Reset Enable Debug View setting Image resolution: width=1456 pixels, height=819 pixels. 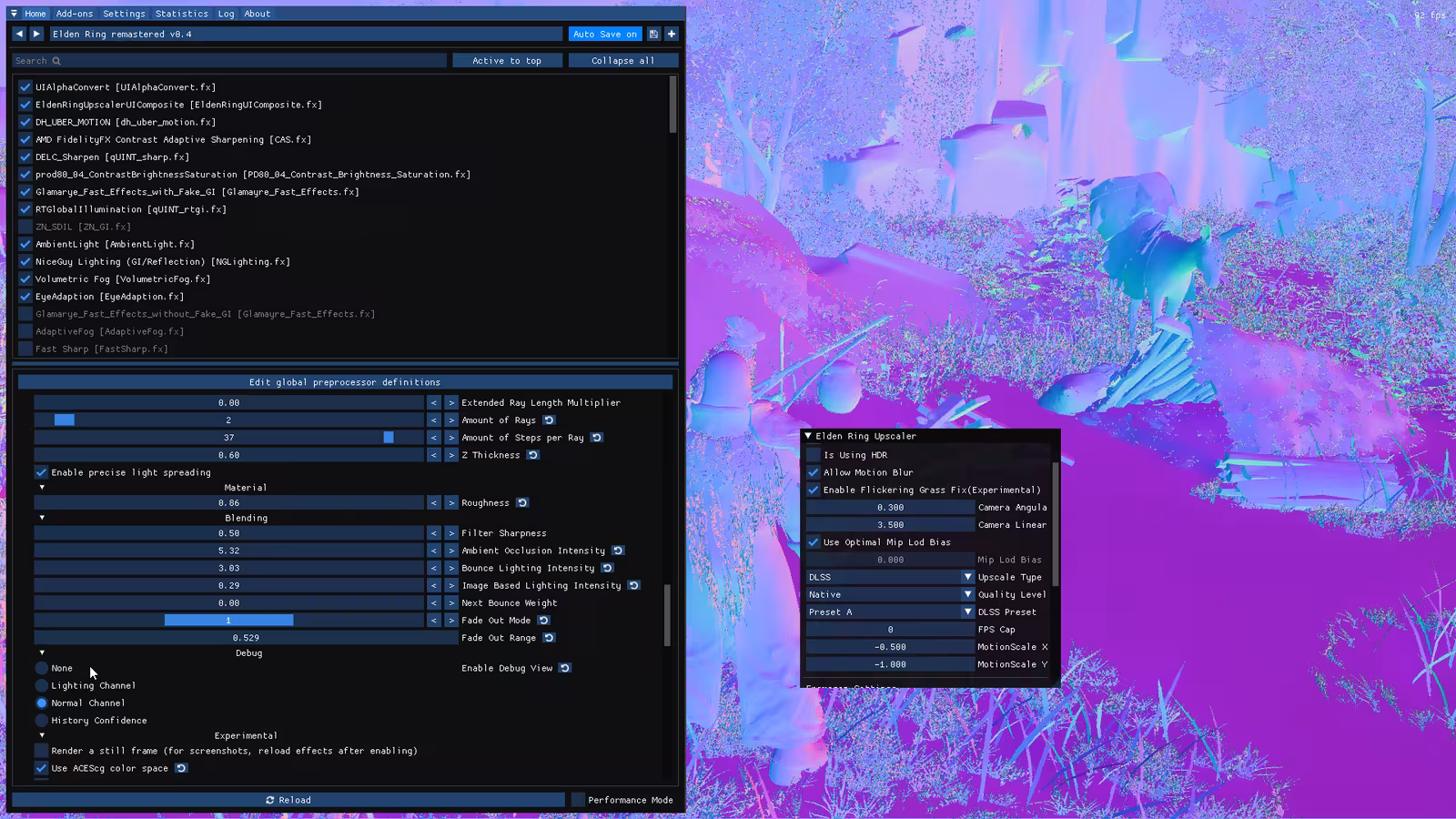click(x=565, y=667)
